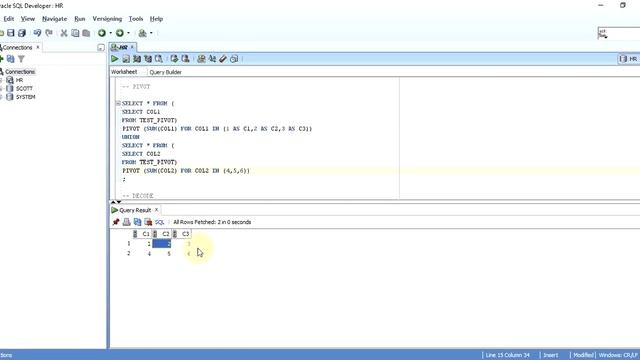
Task: Expand the SCOTT connection node
Action: tap(1, 88)
